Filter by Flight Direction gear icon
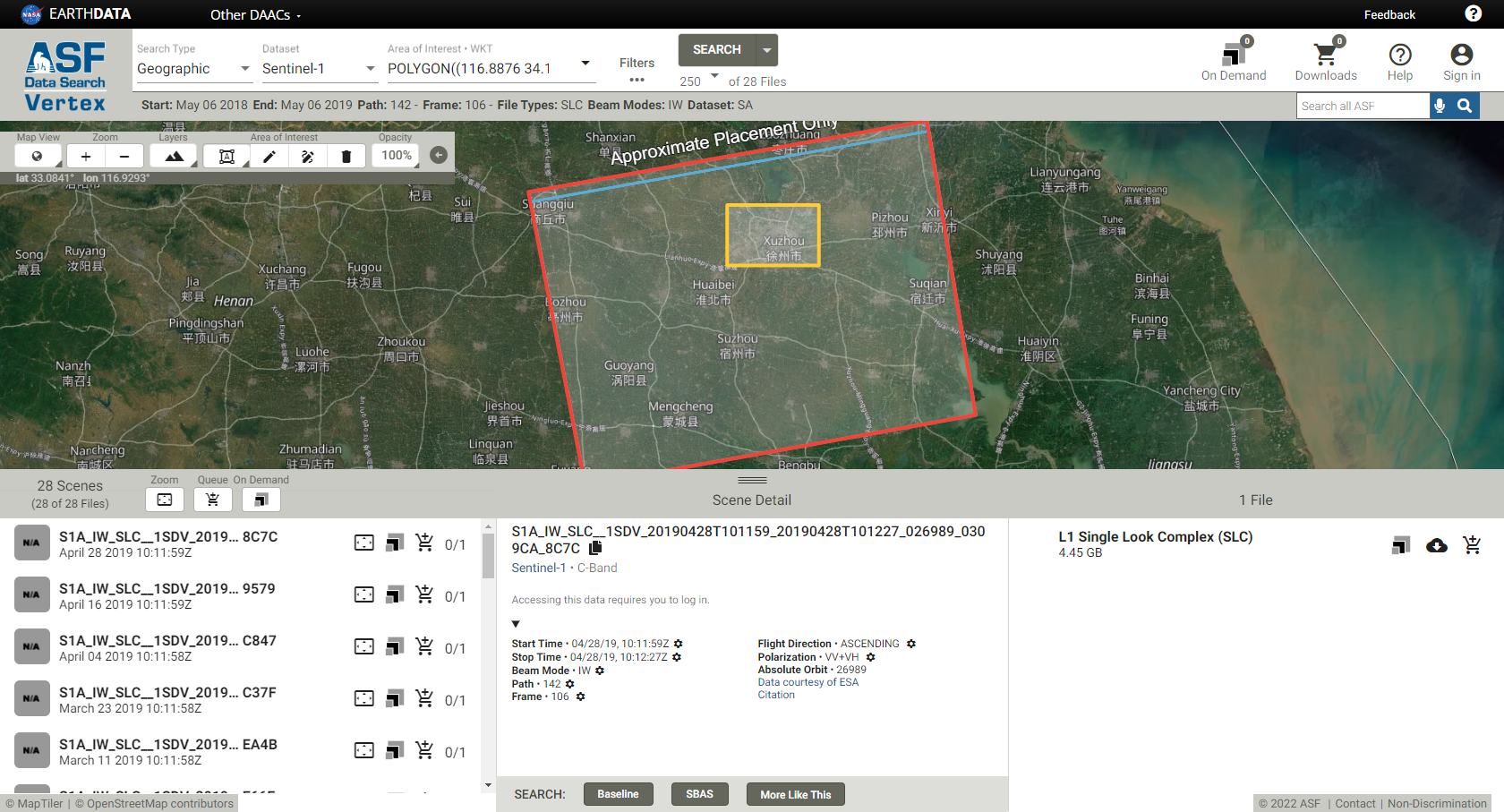This screenshot has width=1504, height=812. (x=911, y=644)
